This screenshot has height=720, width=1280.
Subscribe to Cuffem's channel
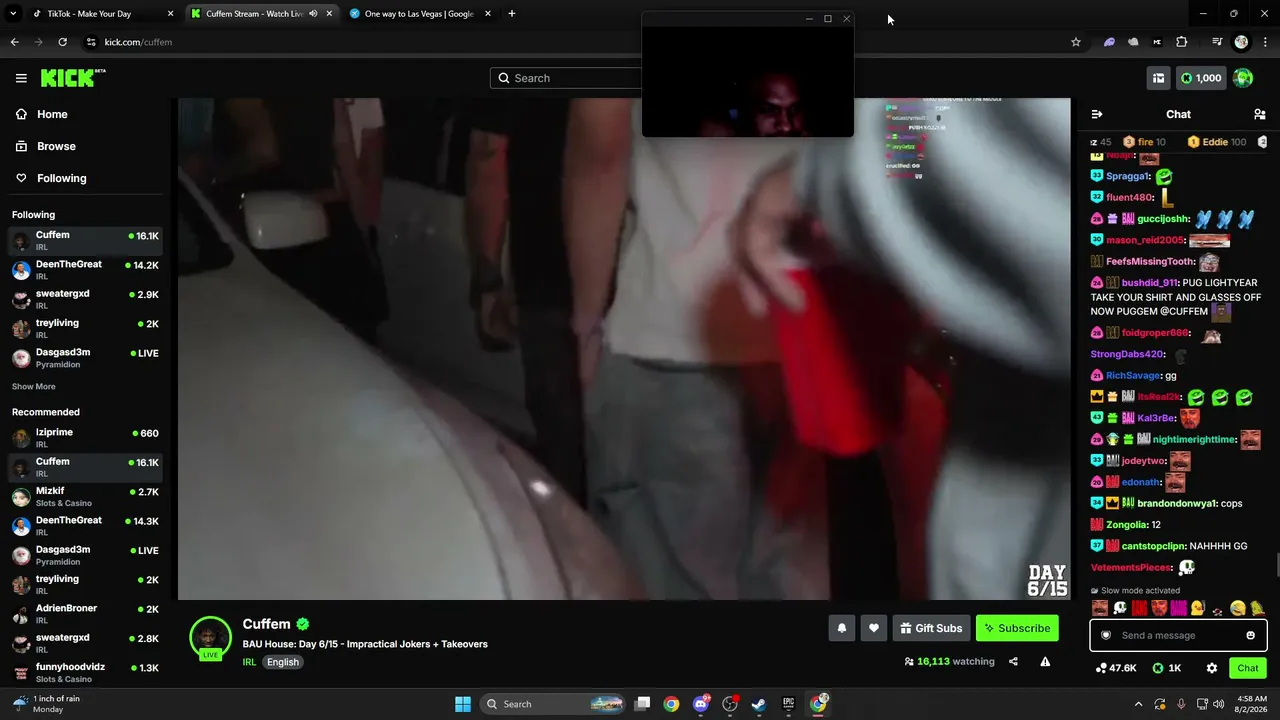tap(1017, 628)
